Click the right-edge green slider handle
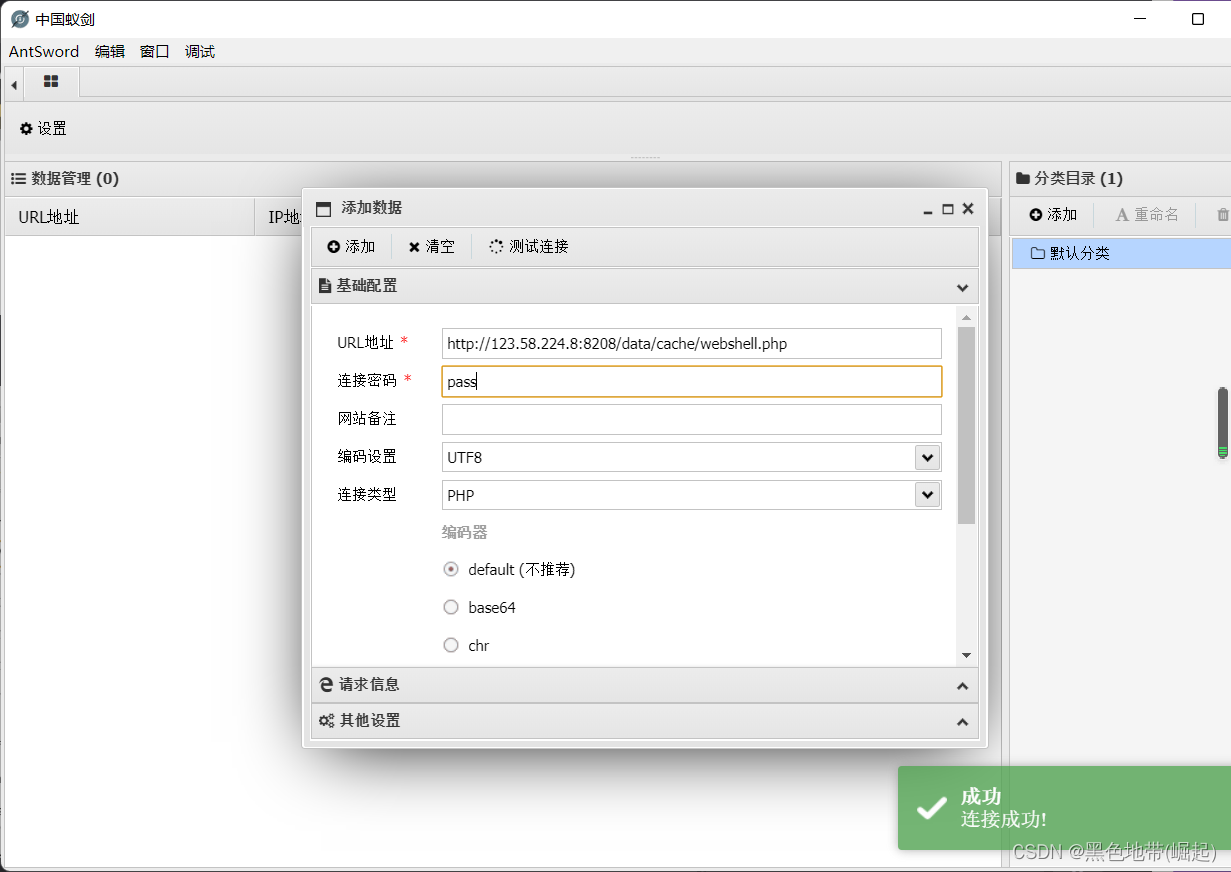Viewport: 1231px width, 872px height. pos(1222,423)
